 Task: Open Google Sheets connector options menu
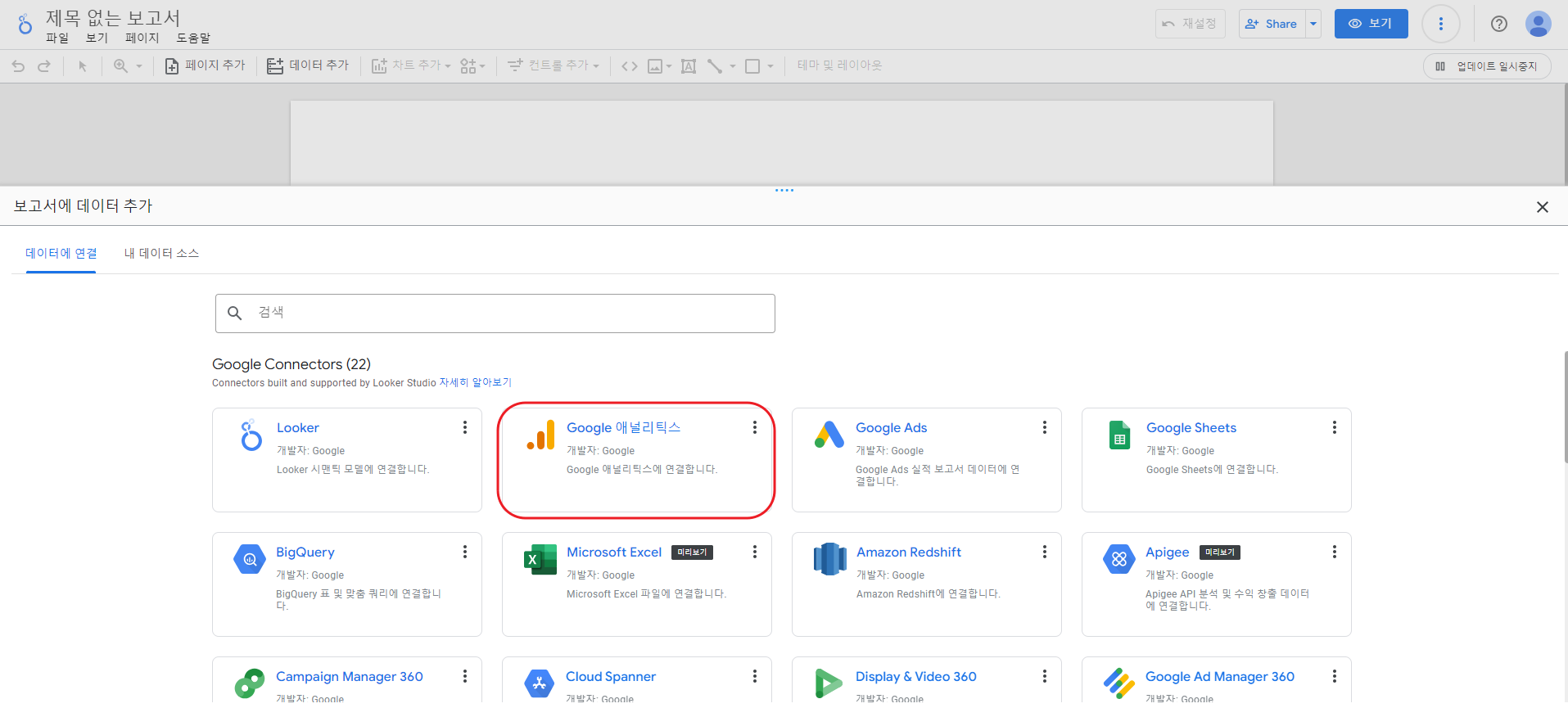point(1335,427)
